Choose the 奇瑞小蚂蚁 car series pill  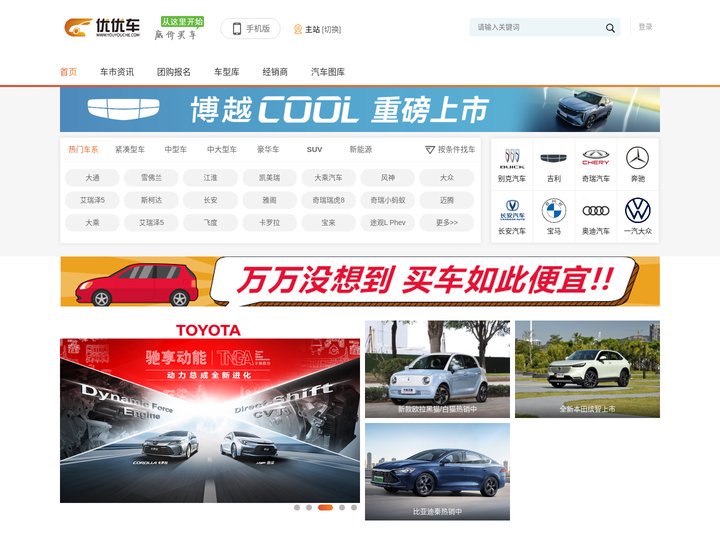(388, 200)
